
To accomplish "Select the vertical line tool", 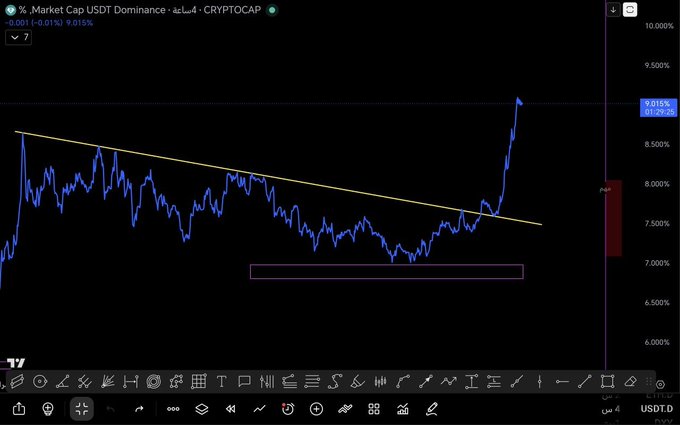I will point(539,382).
